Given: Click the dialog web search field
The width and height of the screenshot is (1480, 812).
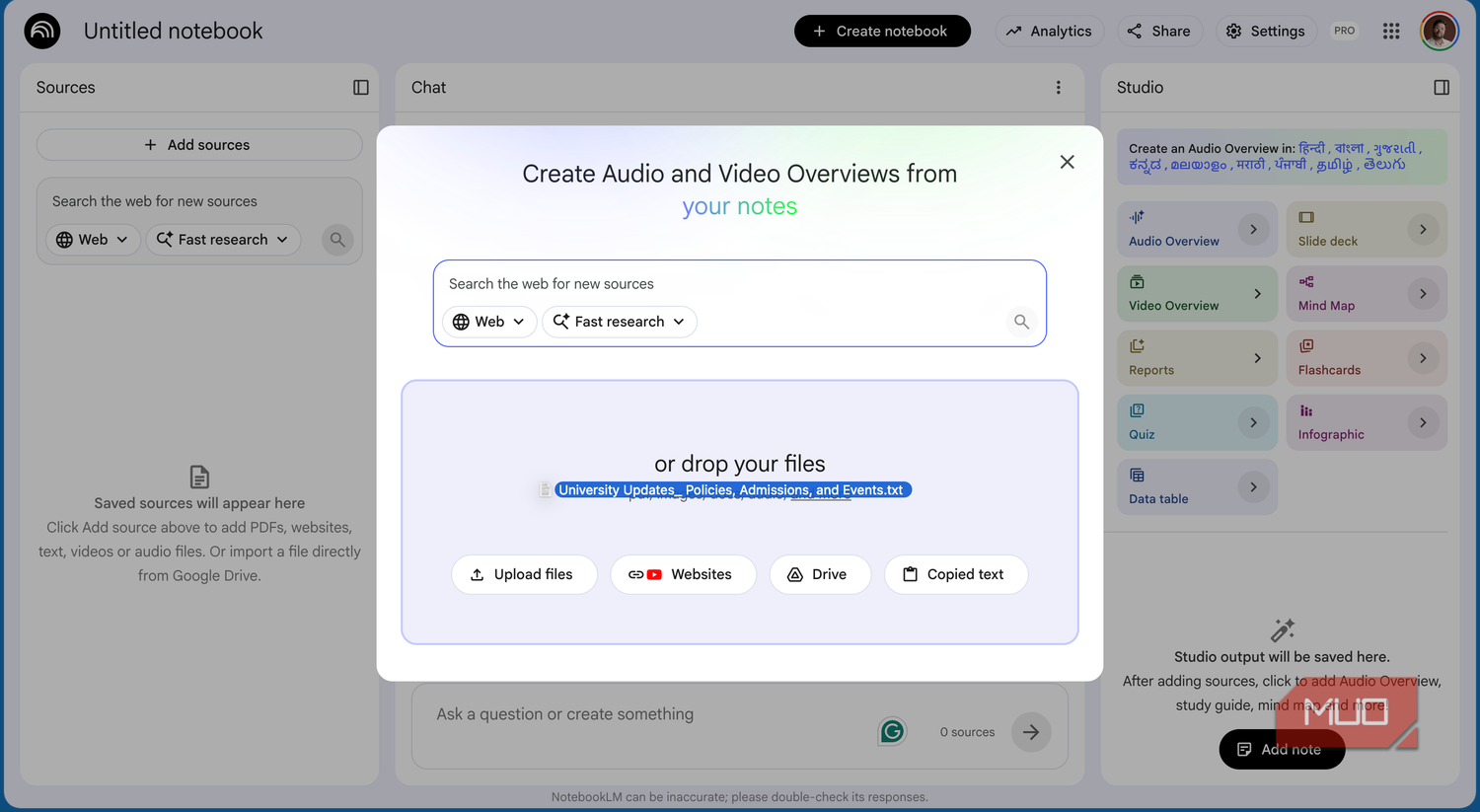Looking at the screenshot, I should [x=739, y=284].
